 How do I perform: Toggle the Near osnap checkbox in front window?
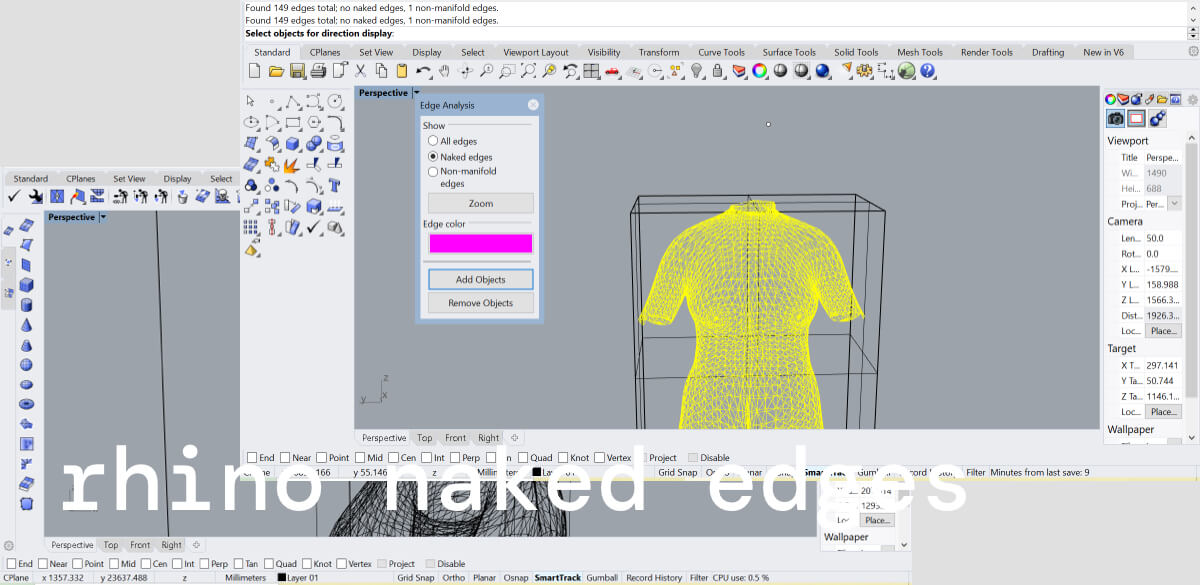pyautogui.click(x=284, y=458)
